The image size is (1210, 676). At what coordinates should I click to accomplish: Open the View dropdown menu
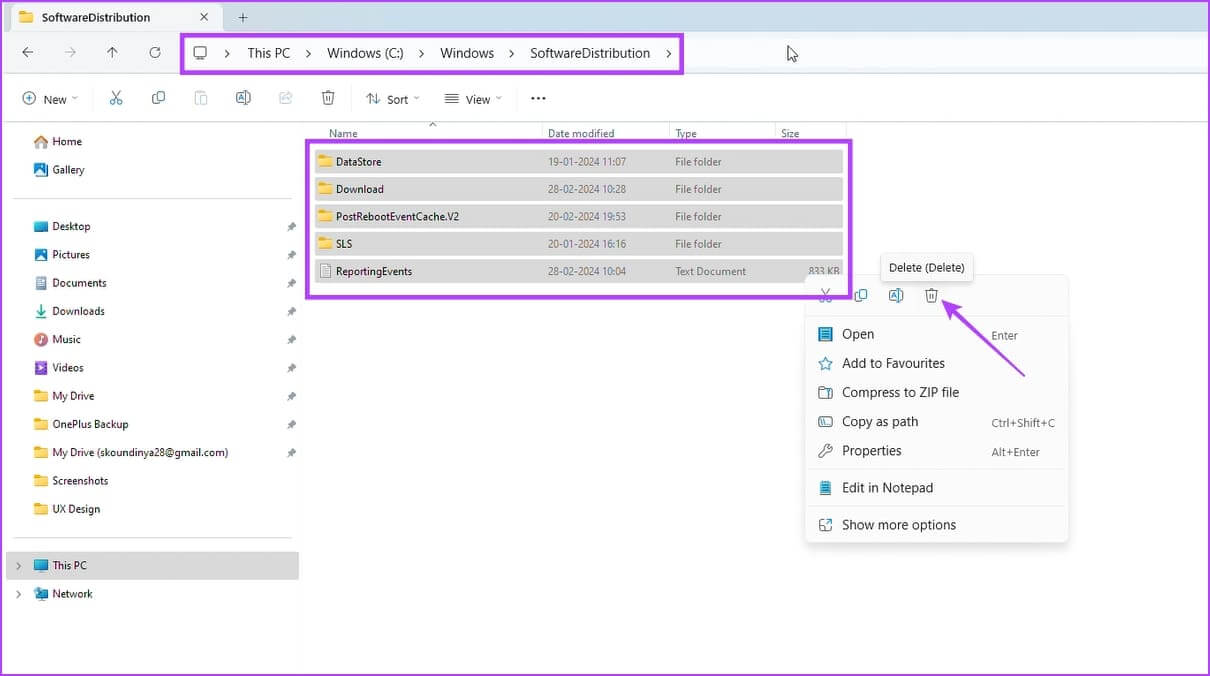[473, 99]
